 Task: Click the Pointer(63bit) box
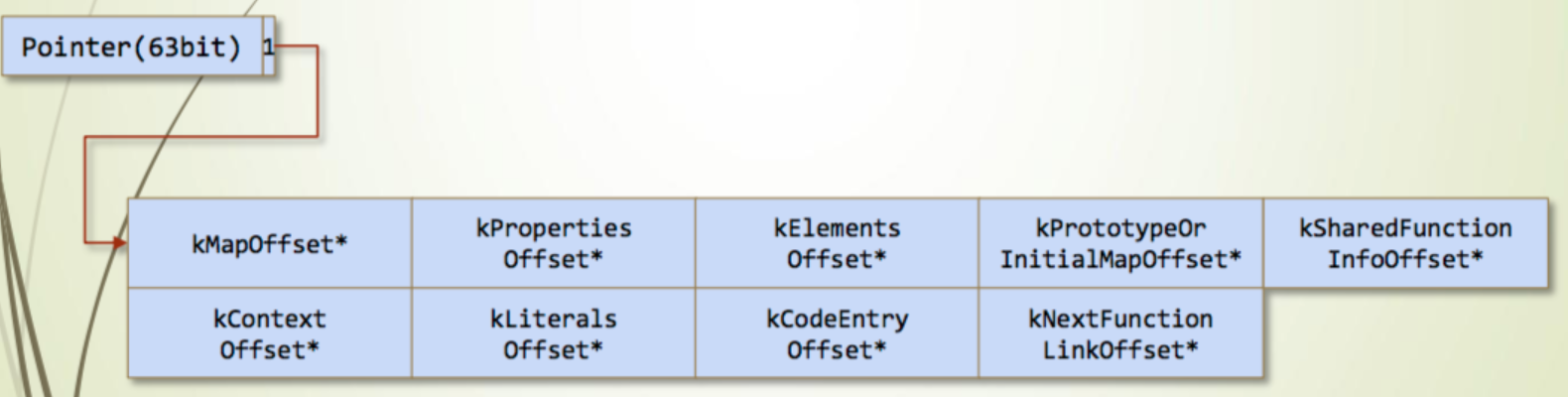coord(132,47)
